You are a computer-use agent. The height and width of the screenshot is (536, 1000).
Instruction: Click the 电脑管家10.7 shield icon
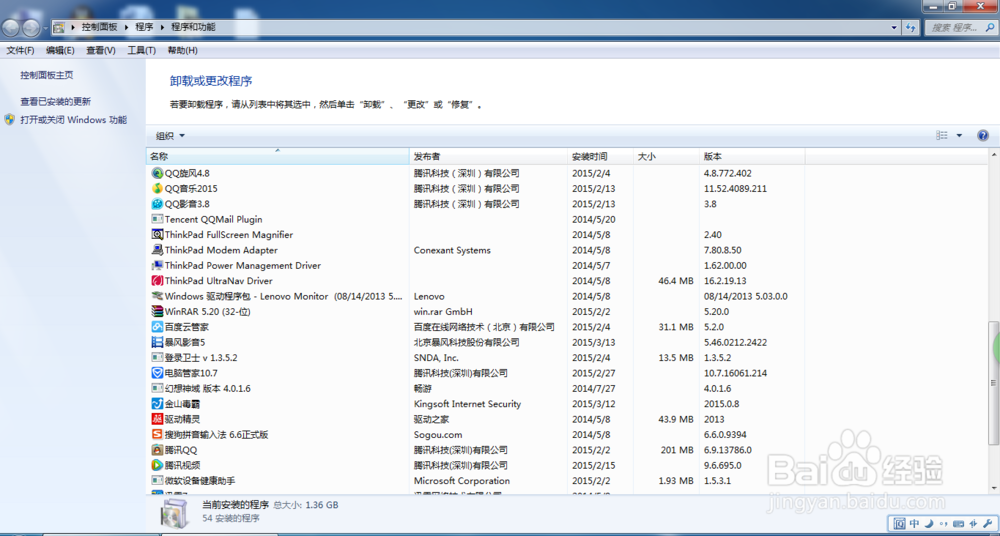pos(158,373)
